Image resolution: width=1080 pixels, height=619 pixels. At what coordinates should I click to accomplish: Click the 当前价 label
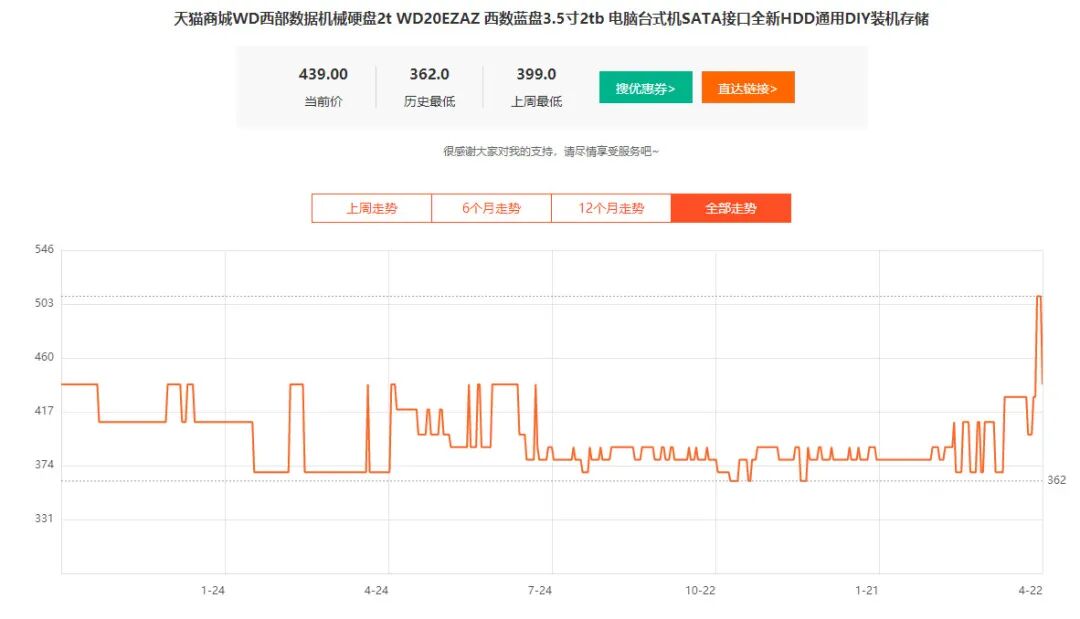pyautogui.click(x=323, y=101)
